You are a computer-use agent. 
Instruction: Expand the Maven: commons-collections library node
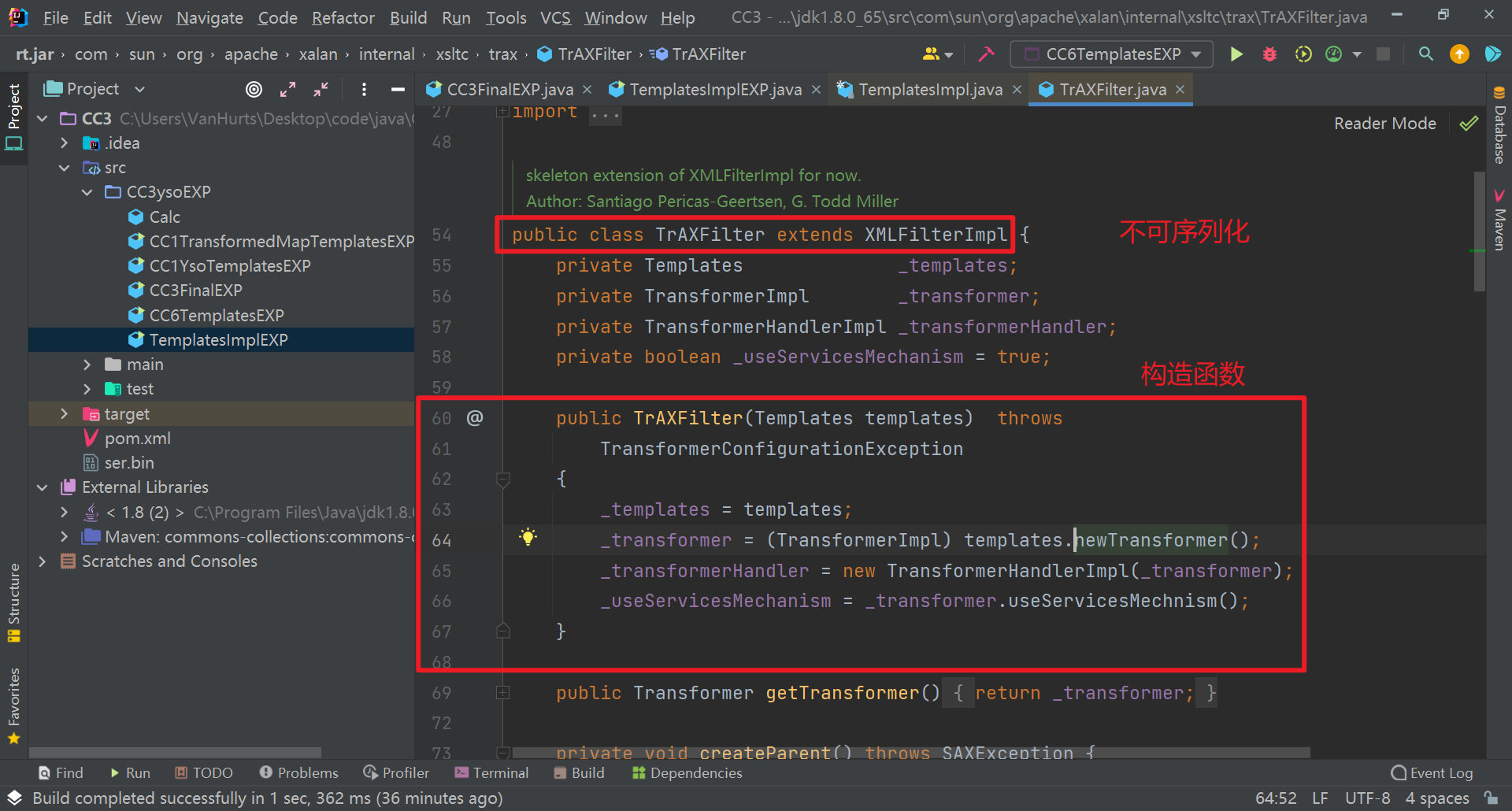pos(65,536)
